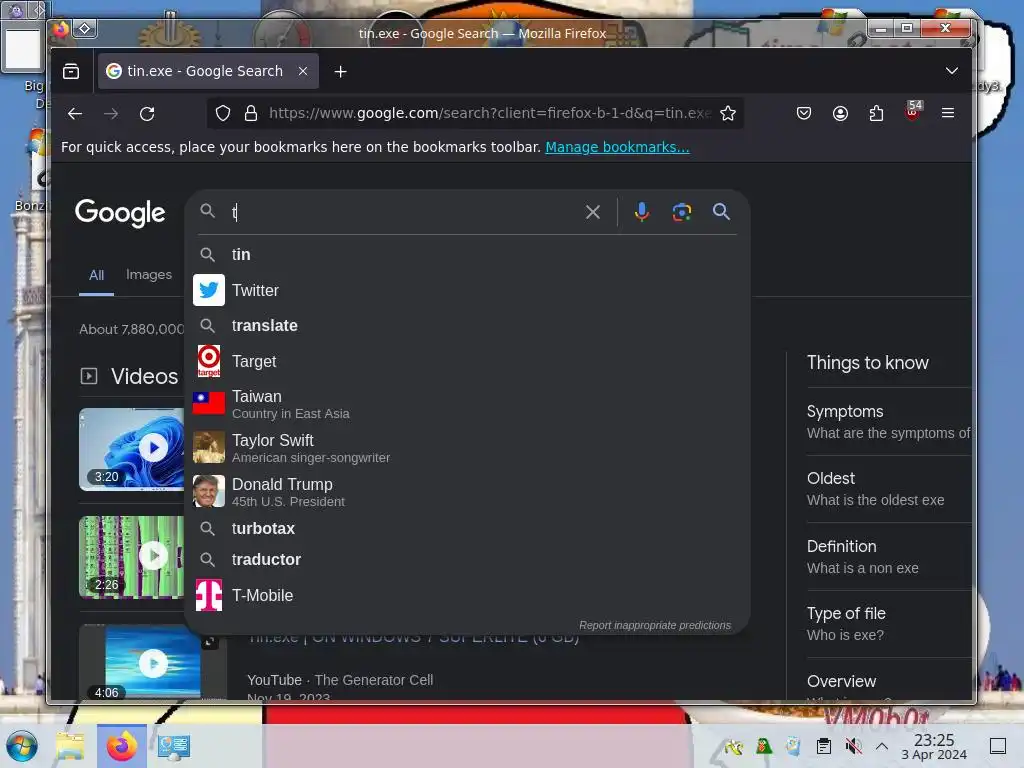
Task: Choose the 'translate' suggestion
Action: pyautogui.click(x=467, y=325)
